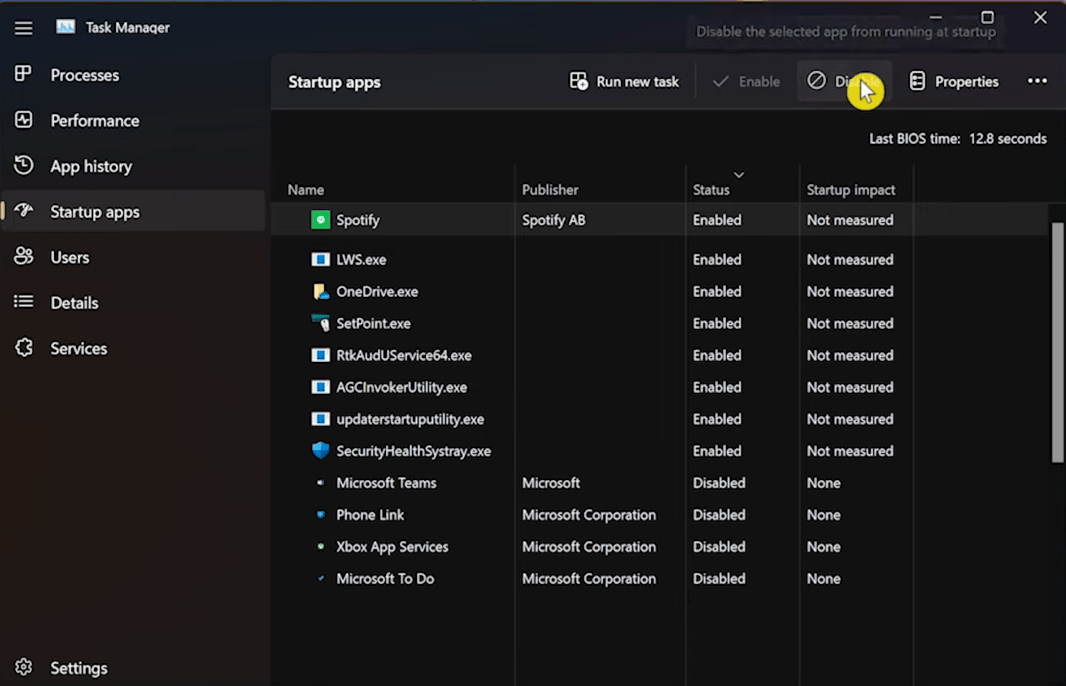Click the SetPoint.exe icon

tap(320, 324)
